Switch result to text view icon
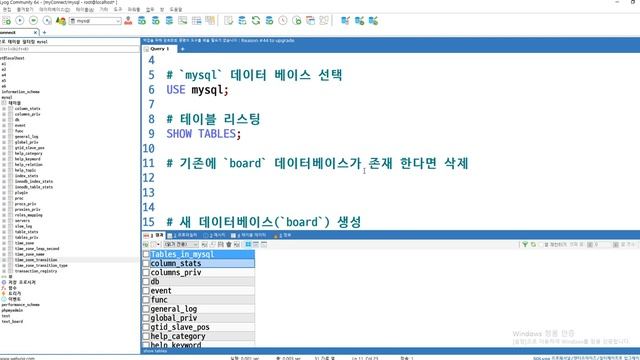640x360 pixels. 264,244
